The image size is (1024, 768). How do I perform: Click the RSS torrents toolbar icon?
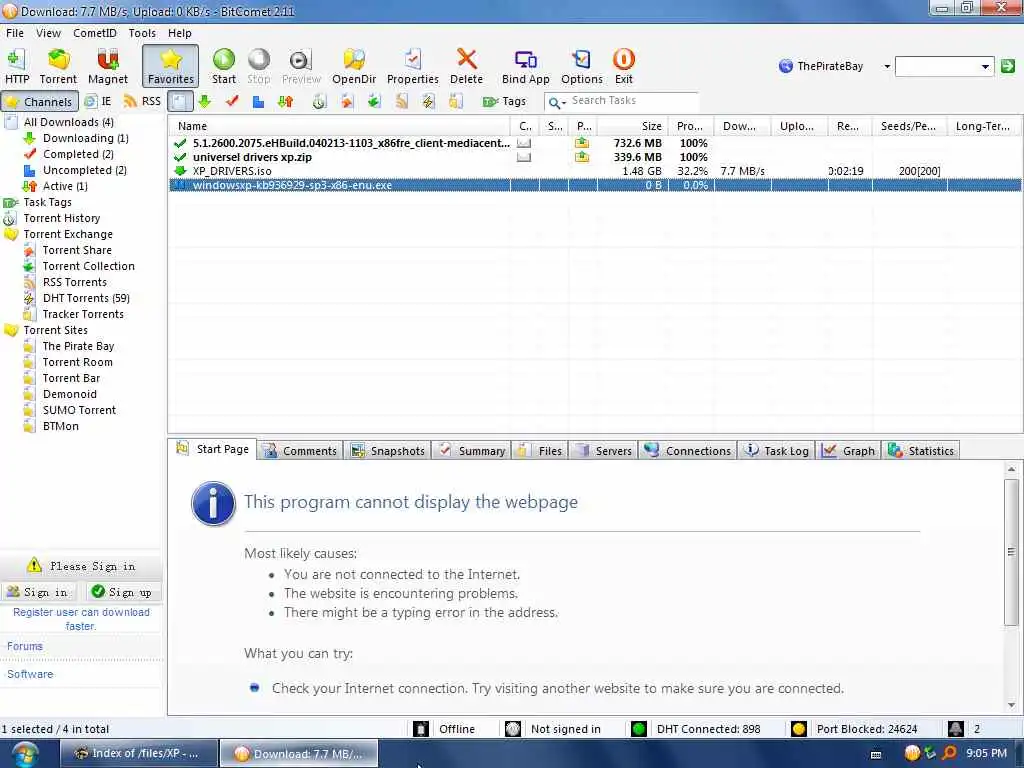click(x=401, y=101)
